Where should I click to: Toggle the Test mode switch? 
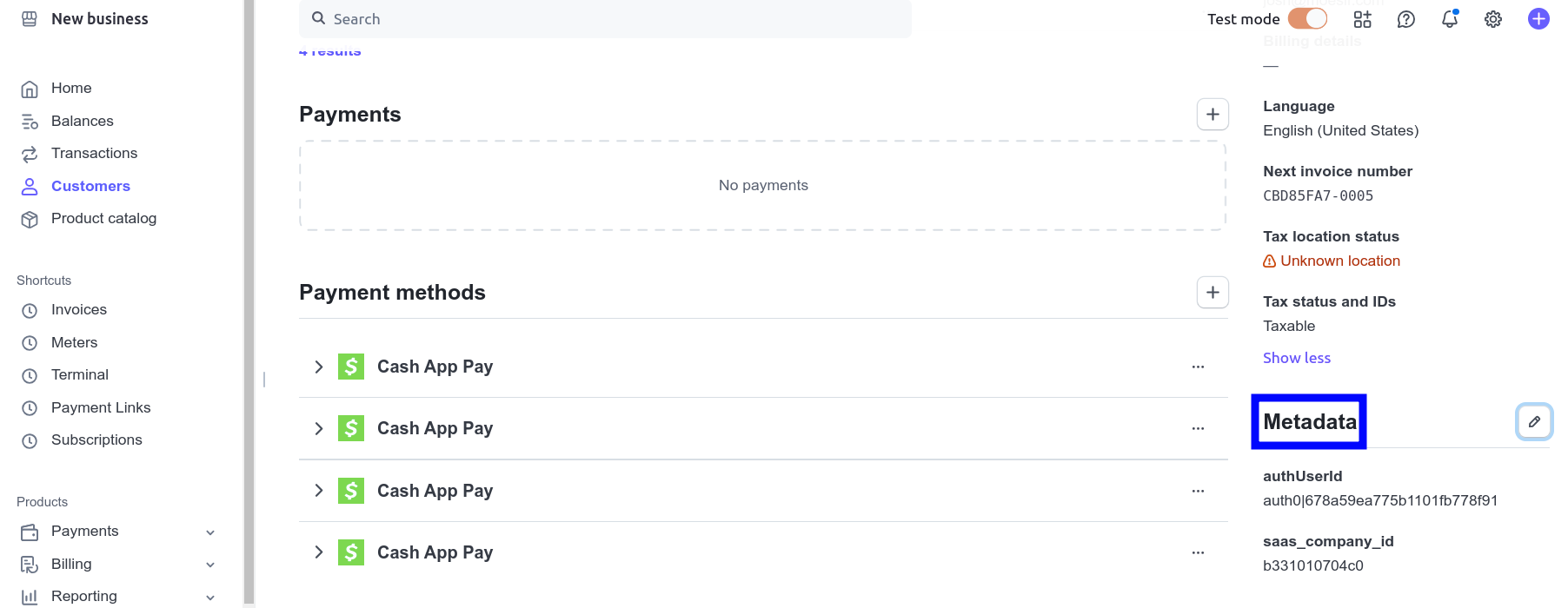pos(1307,19)
